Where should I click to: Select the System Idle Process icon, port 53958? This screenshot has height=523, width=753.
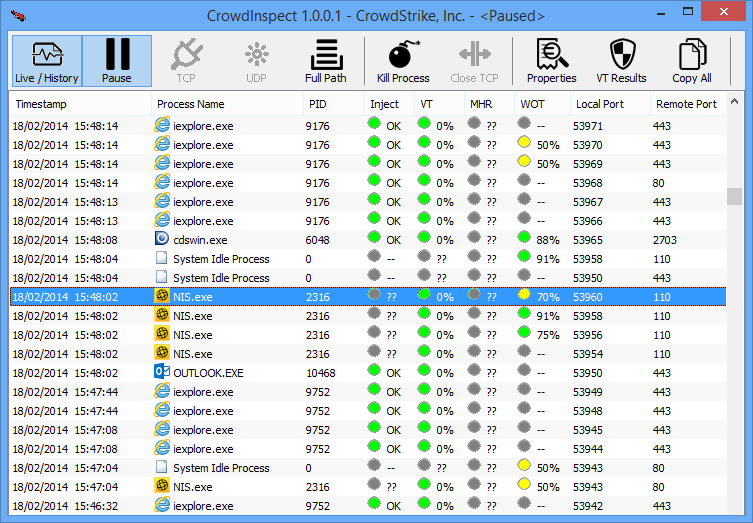pyautogui.click(x=162, y=258)
